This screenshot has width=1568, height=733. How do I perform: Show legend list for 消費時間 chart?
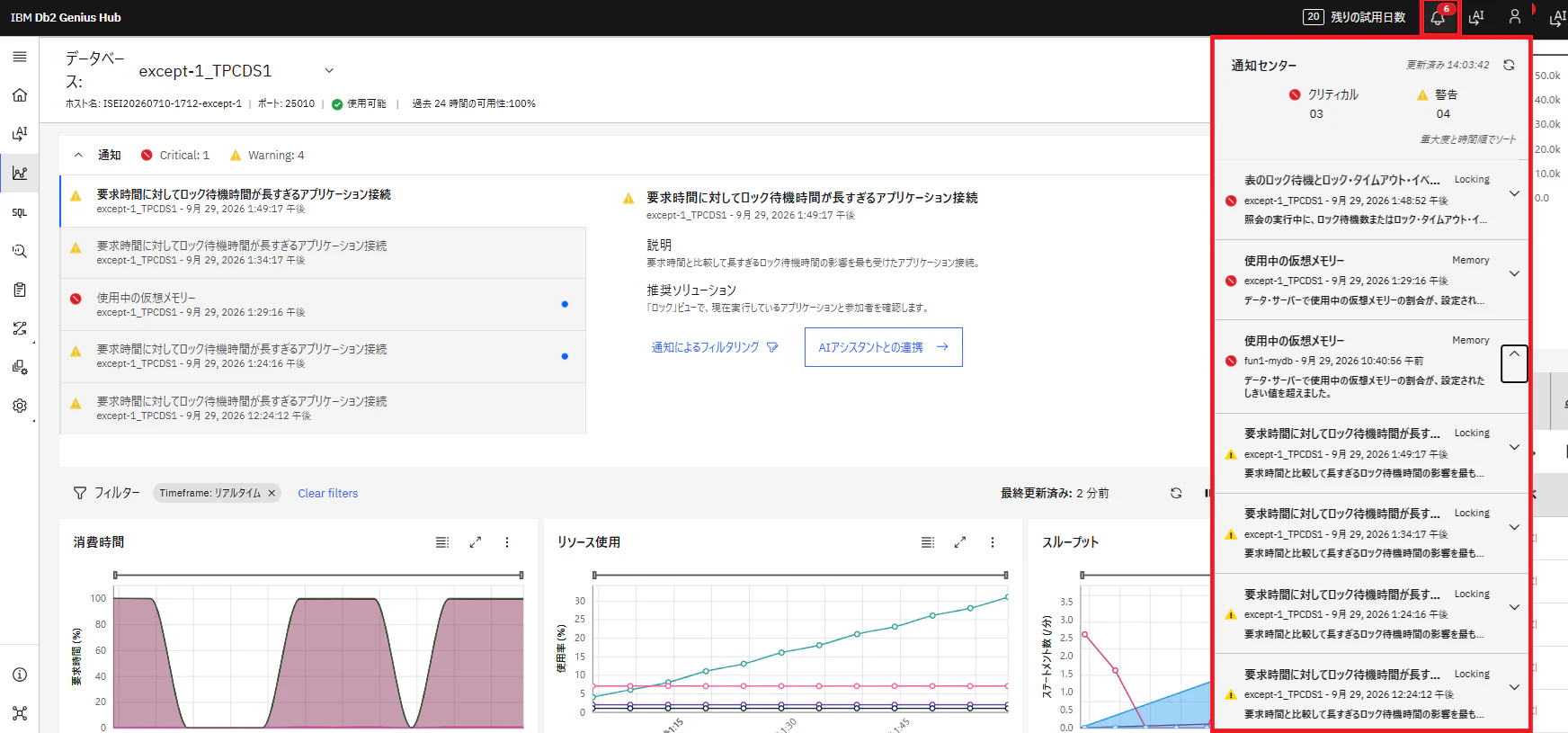442,542
